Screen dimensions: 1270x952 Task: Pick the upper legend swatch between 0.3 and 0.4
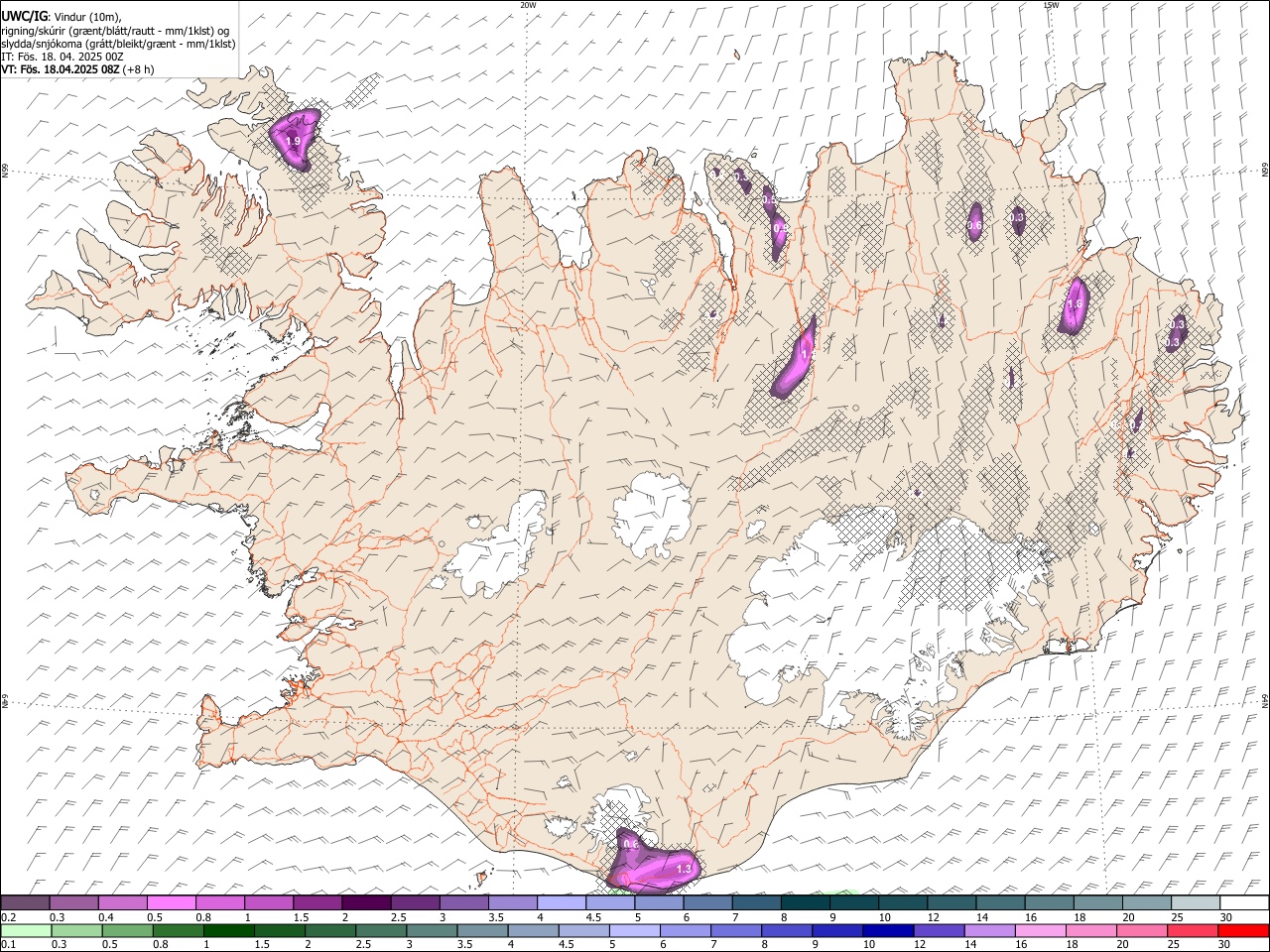pos(74,903)
